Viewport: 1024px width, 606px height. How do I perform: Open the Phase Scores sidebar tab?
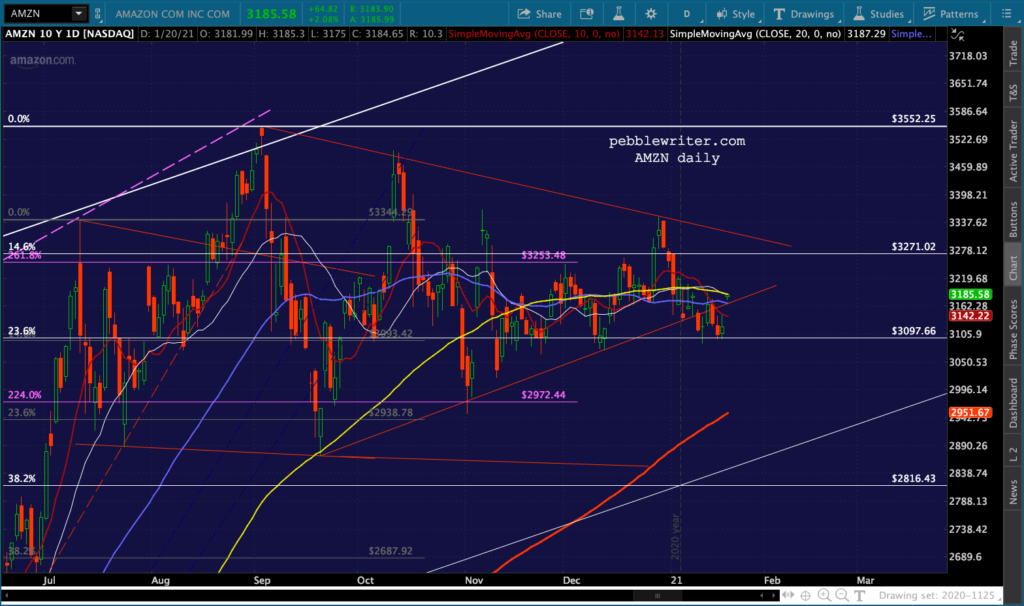point(1013,329)
